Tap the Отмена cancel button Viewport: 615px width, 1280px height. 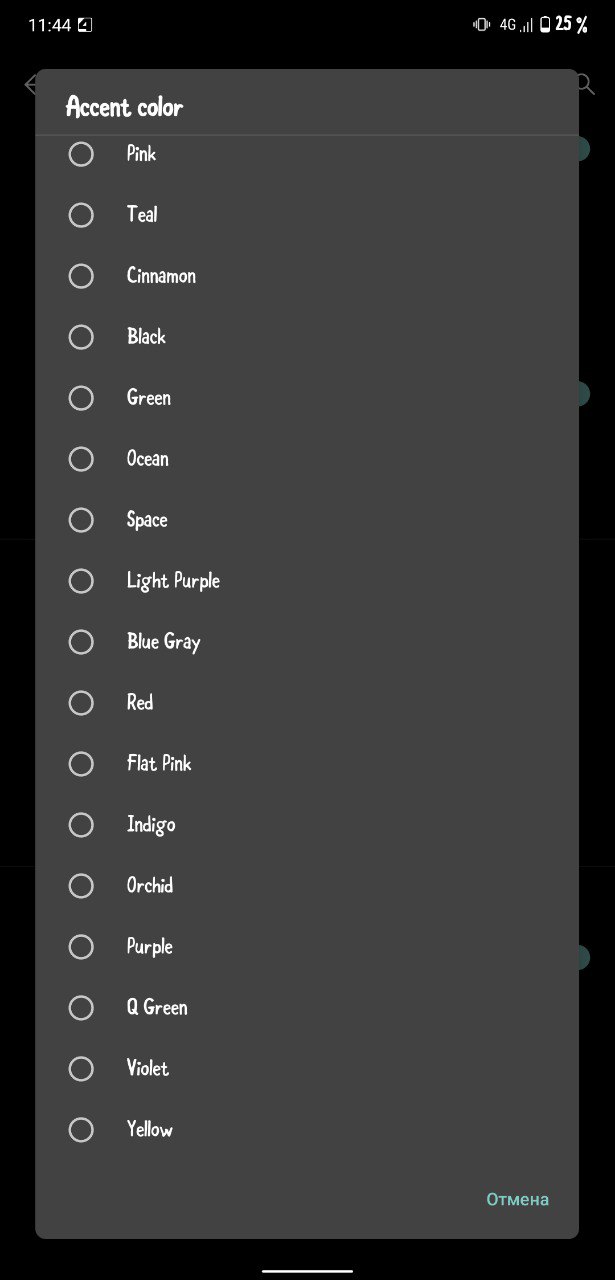[518, 1199]
